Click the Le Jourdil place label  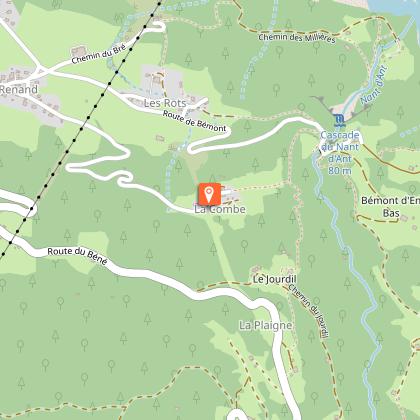[275, 279]
